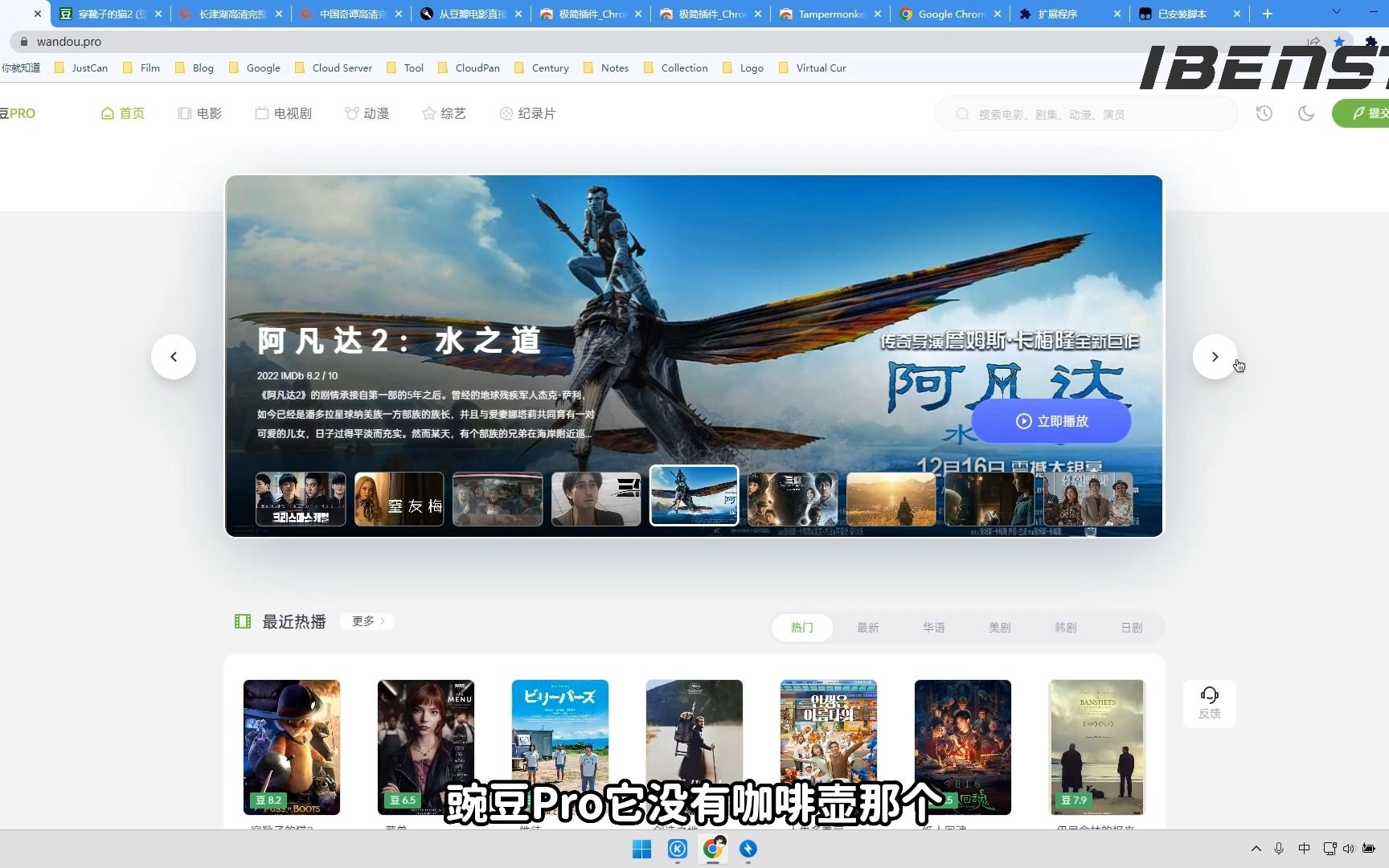The image size is (1389, 868).
Task: Open The Menu poster rated 6.5
Action: pos(426,747)
